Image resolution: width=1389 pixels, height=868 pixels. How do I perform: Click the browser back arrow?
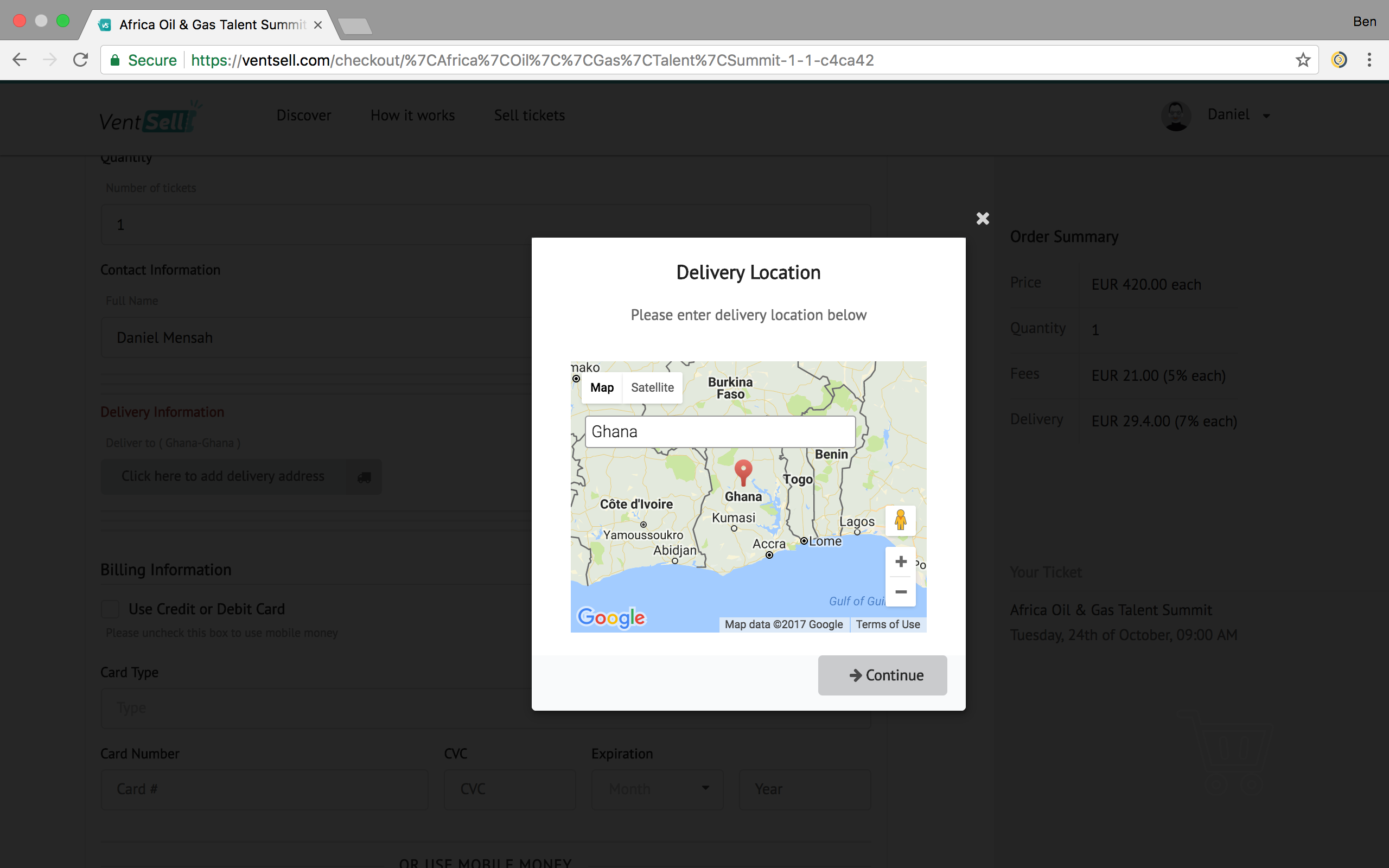(20, 60)
